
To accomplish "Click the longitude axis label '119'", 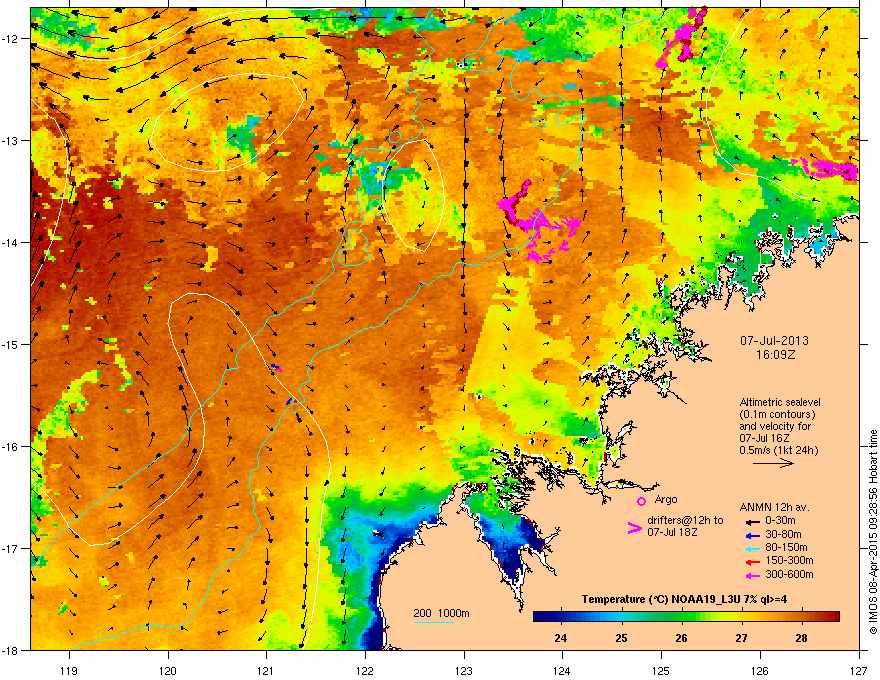I will (x=70, y=670).
